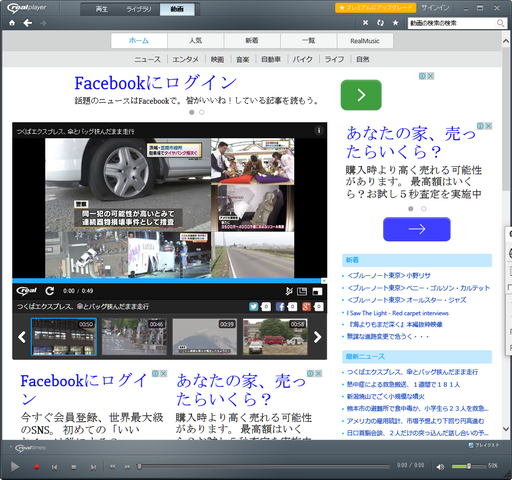The width and height of the screenshot is (512, 480).
Task: Click the orange premium upgrade button
Action: click(376, 8)
